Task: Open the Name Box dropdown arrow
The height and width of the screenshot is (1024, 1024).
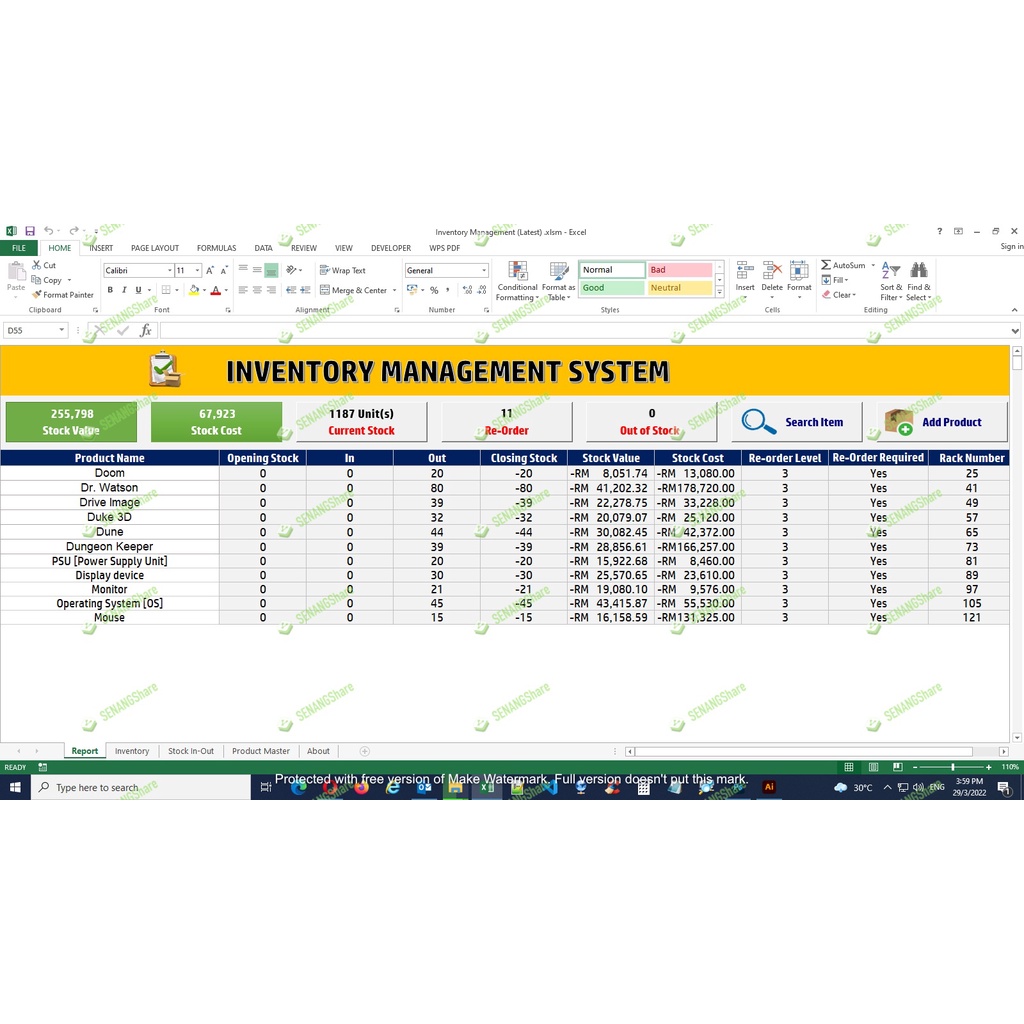Action: [x=62, y=330]
